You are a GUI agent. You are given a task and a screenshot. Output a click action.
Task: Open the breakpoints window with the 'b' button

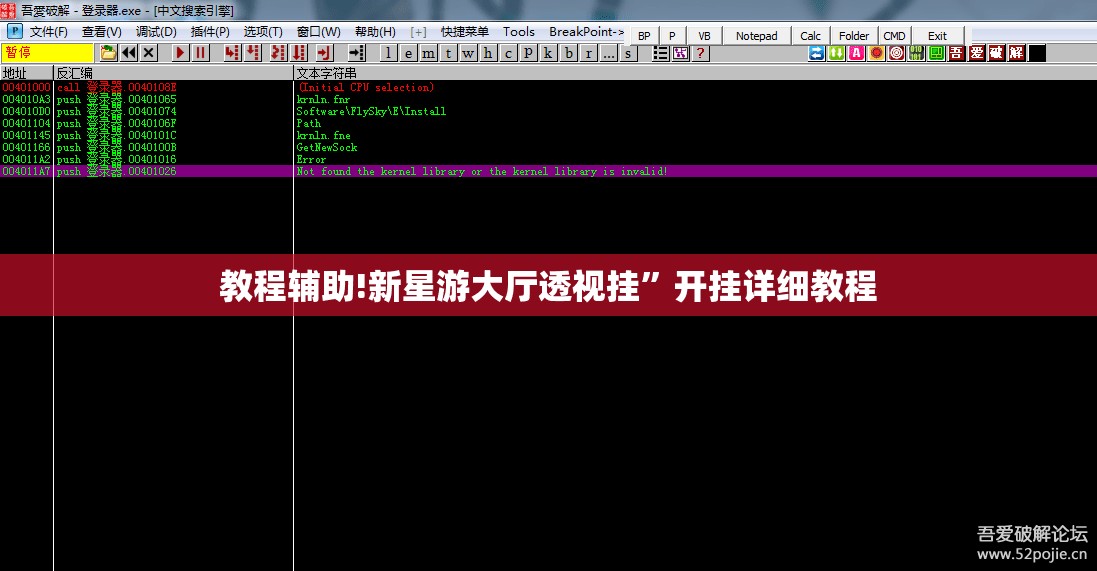click(x=569, y=53)
